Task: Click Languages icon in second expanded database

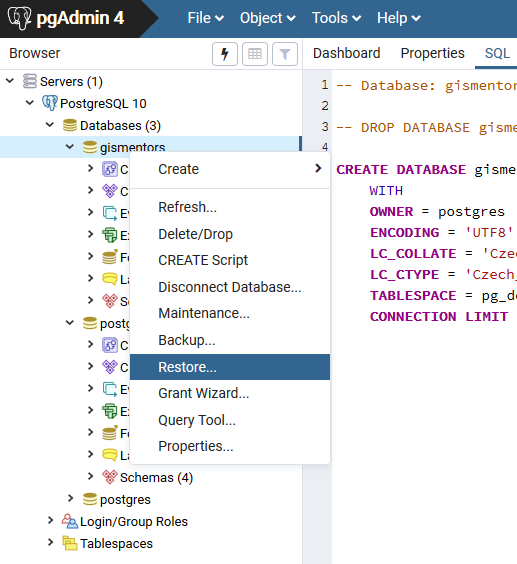Action: pos(110,455)
